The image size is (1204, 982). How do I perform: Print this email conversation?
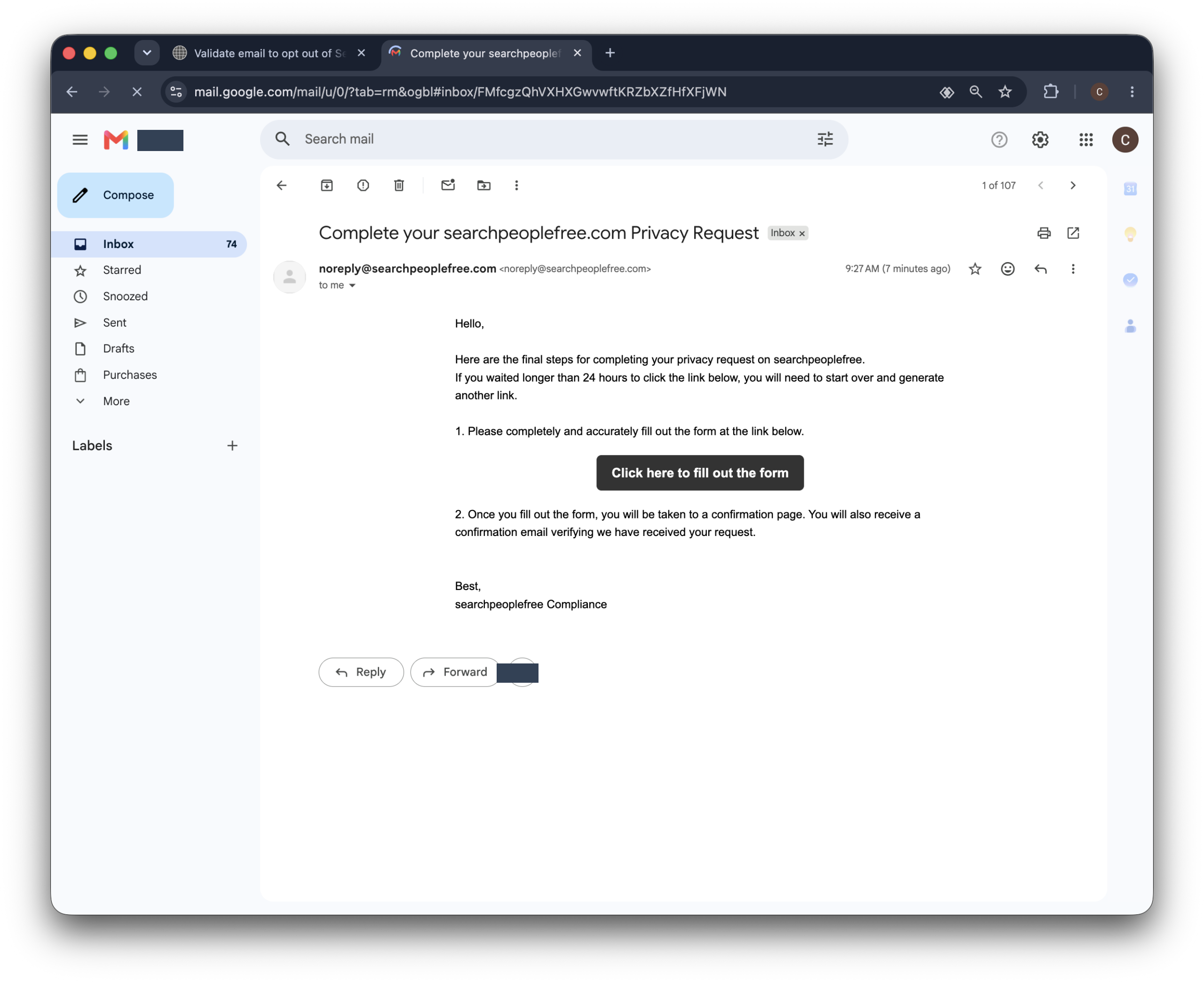pyautogui.click(x=1044, y=233)
